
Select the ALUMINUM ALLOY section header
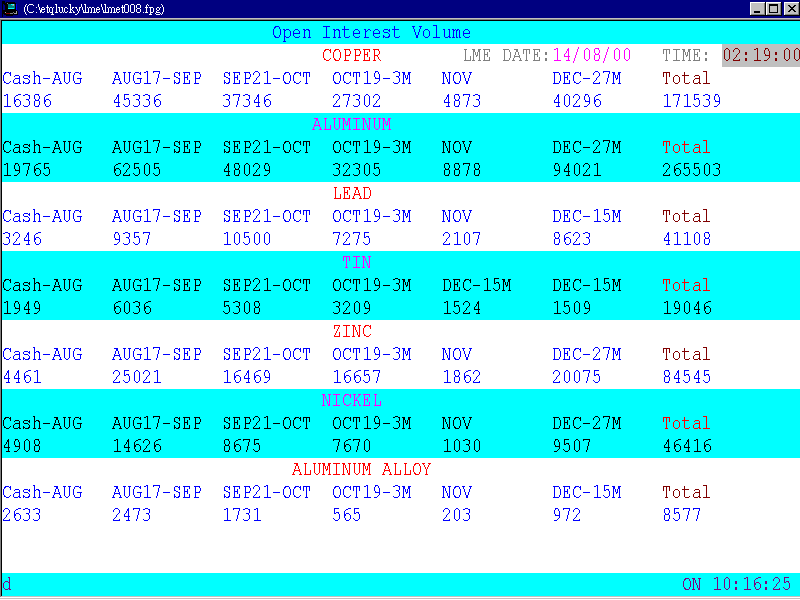coord(361,469)
